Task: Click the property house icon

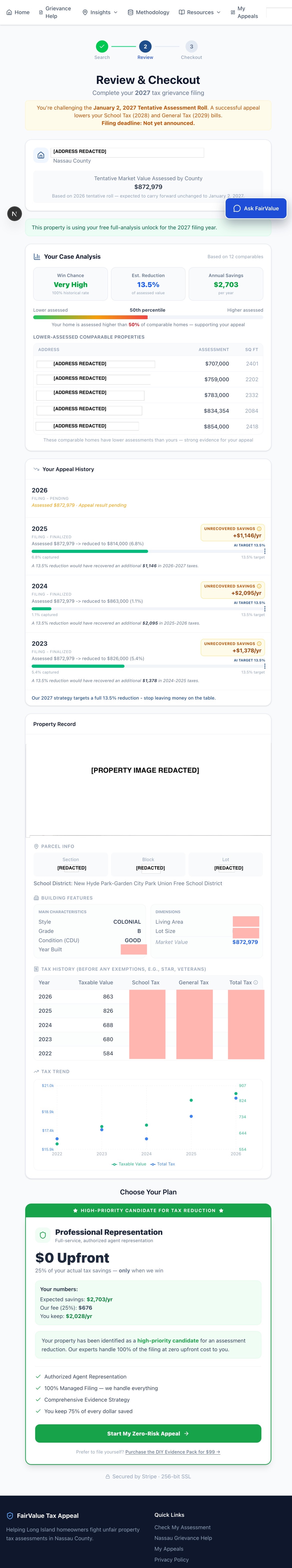Action: 41,155
